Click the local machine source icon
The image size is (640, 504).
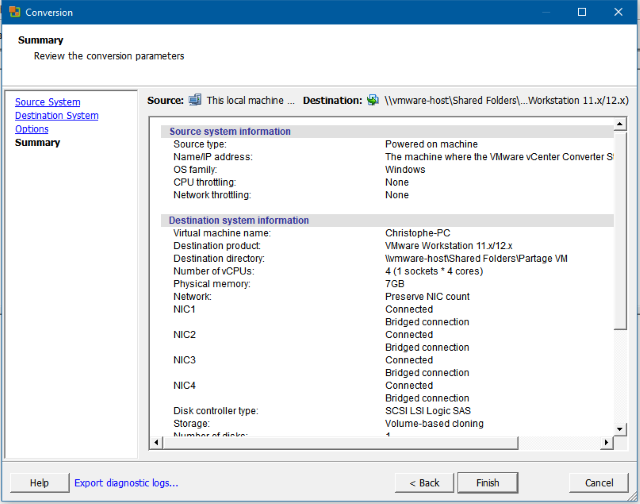coord(196,100)
